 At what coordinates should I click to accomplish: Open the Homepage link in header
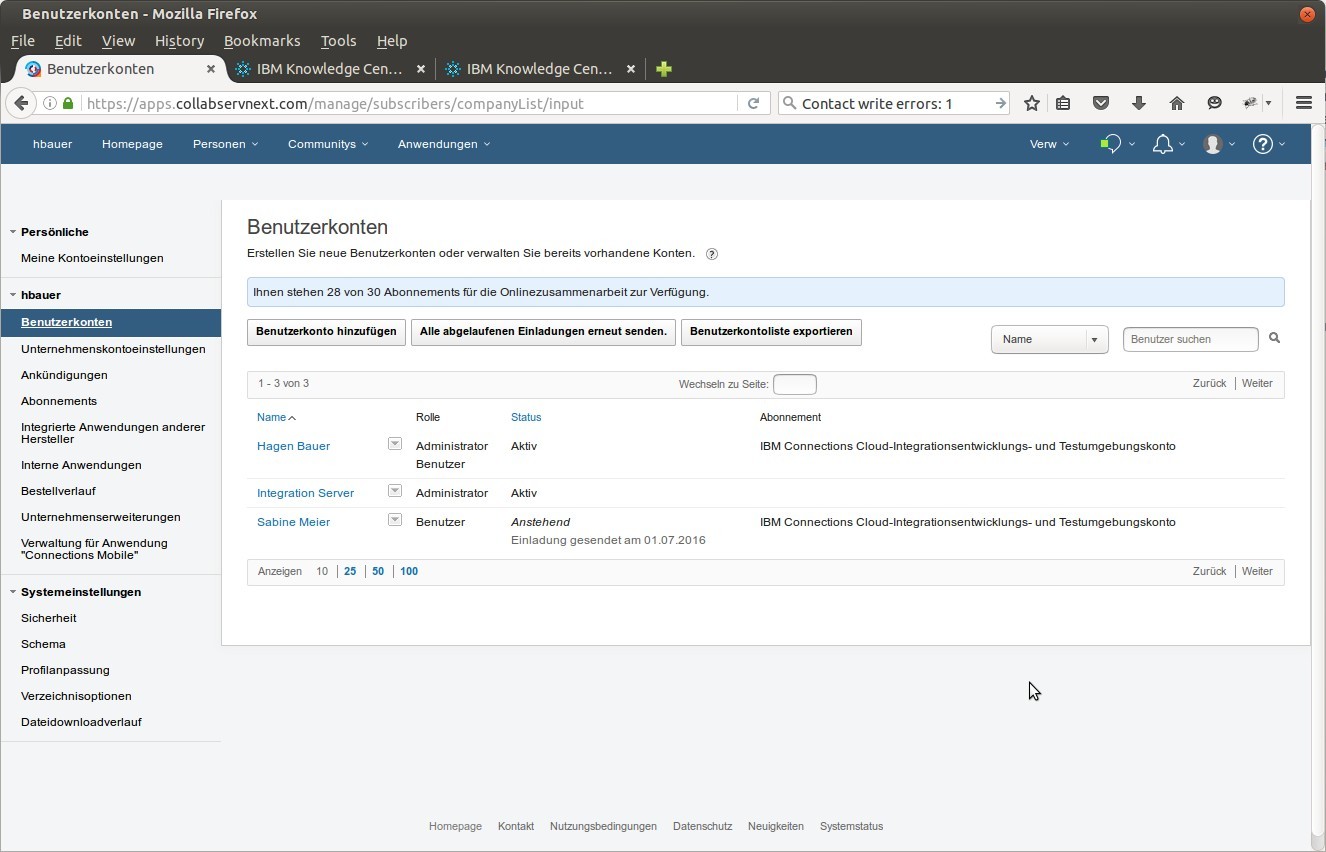click(x=132, y=144)
